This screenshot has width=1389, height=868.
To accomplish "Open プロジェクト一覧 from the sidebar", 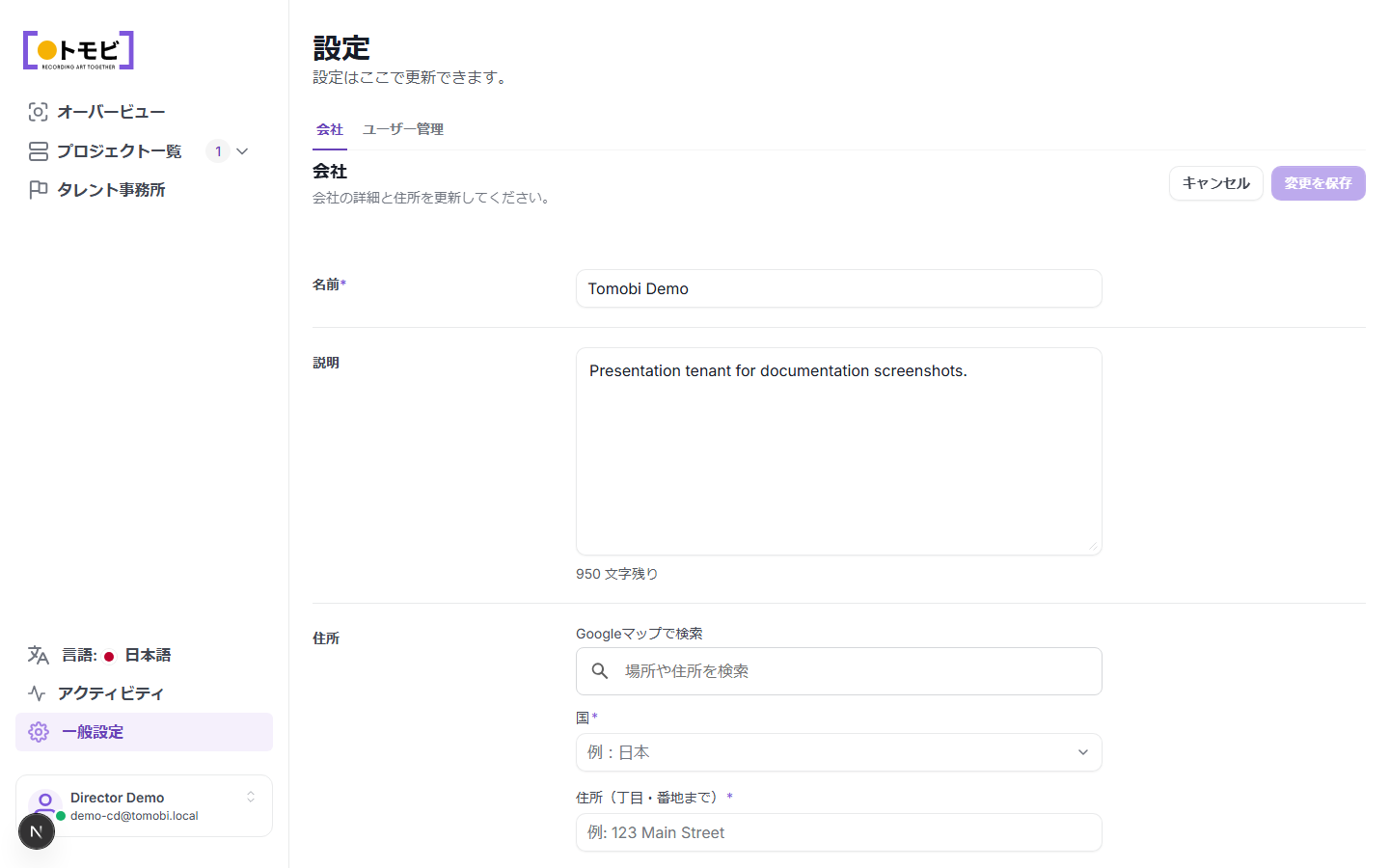I will tap(120, 151).
